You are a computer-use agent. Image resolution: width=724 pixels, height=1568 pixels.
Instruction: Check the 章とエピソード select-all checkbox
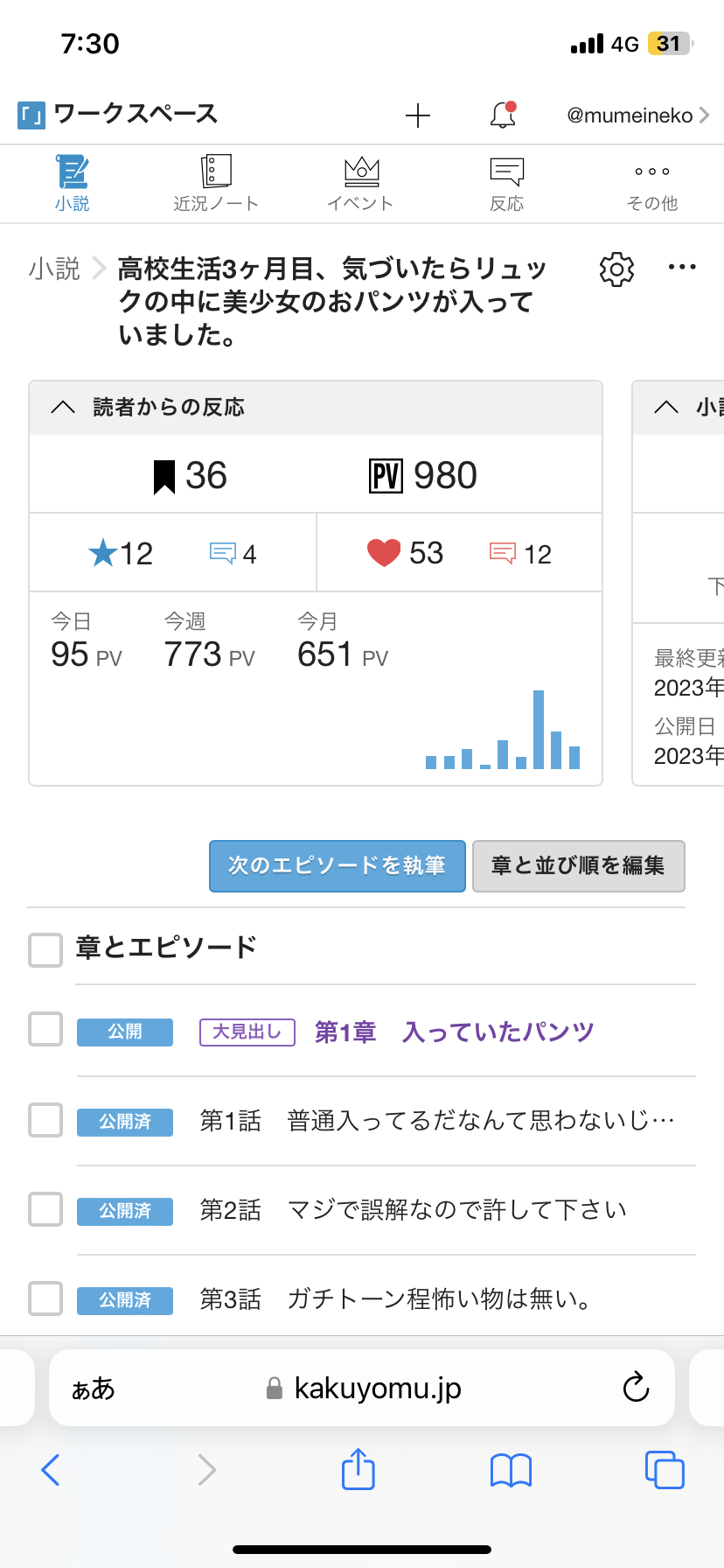point(45,949)
